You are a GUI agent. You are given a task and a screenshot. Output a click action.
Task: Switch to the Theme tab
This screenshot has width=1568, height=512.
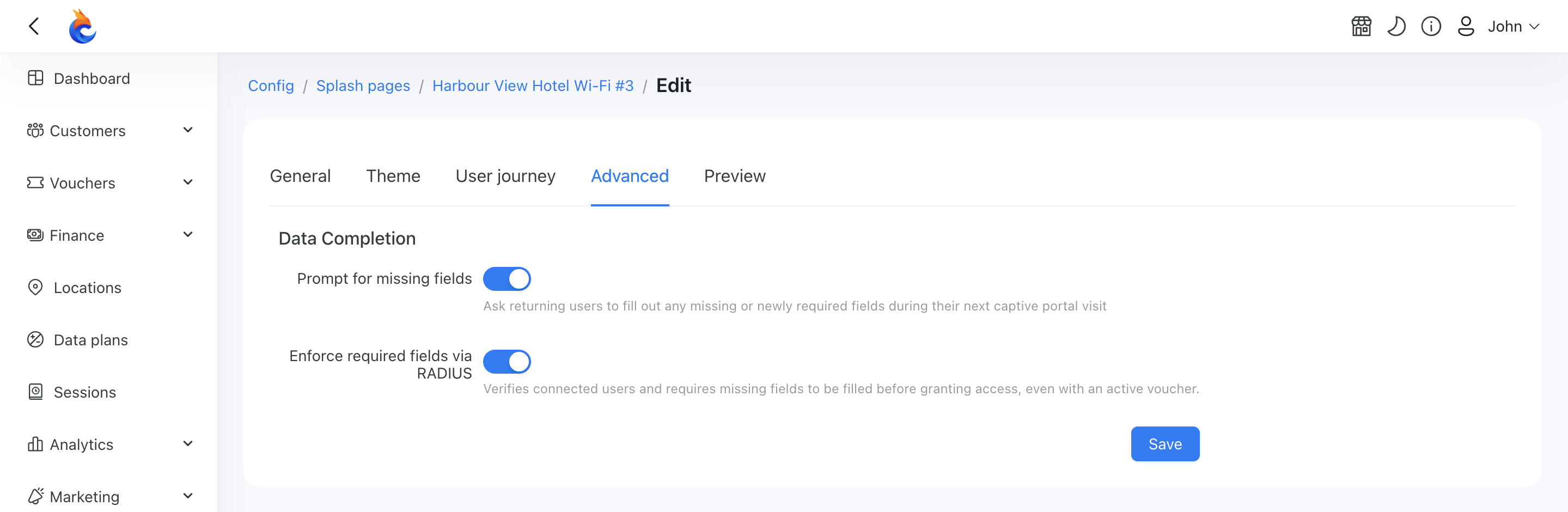pos(393,176)
